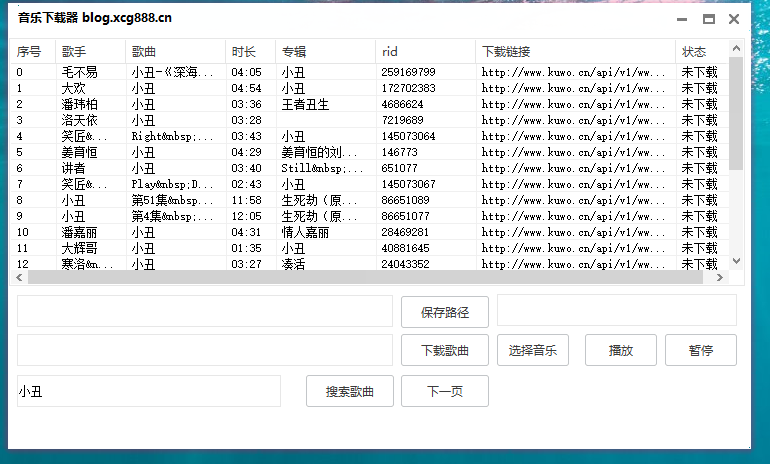Click horizontal scrollbar right arrow
The height and width of the screenshot is (464, 770).
tap(720, 277)
